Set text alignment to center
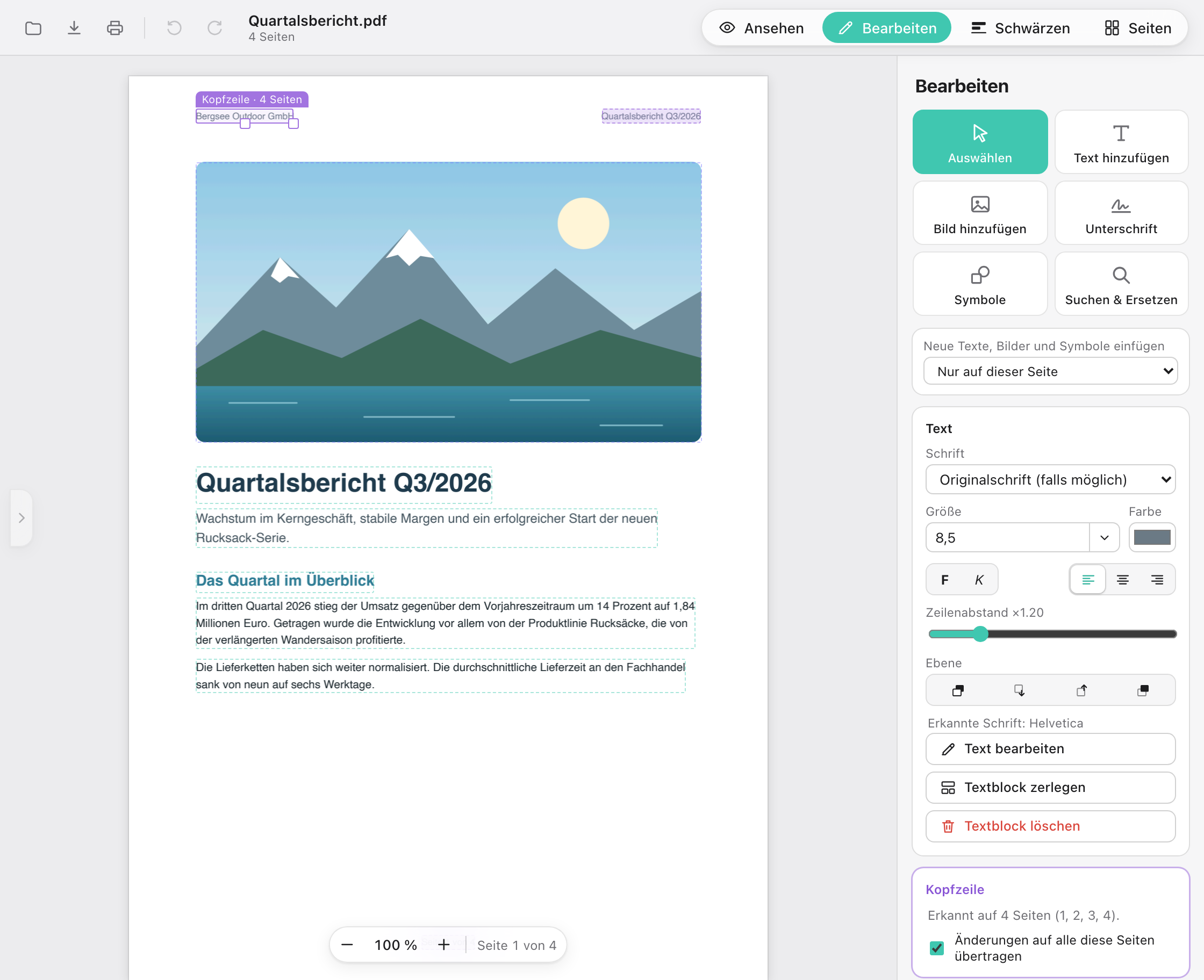The width and height of the screenshot is (1204, 980). tap(1123, 580)
